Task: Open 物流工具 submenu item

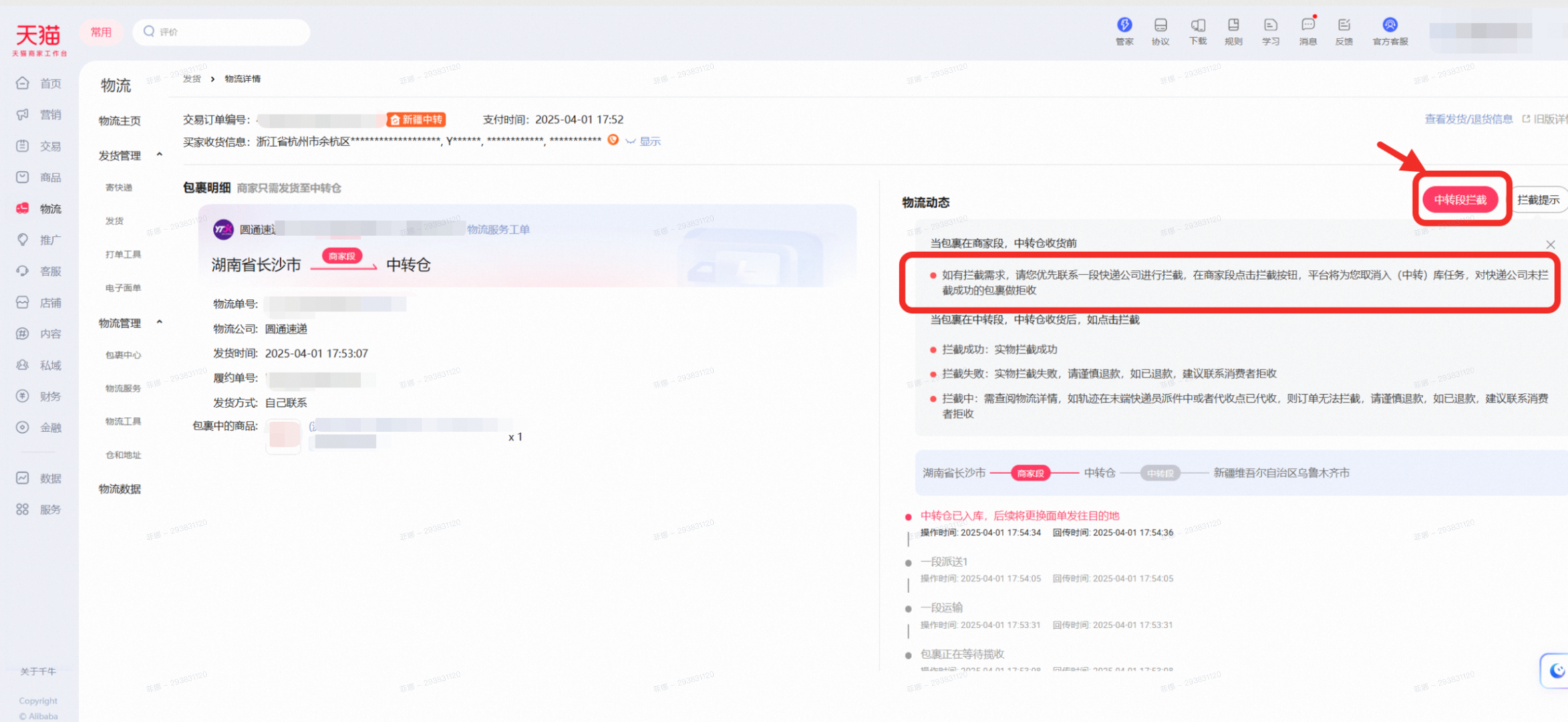Action: (x=123, y=421)
